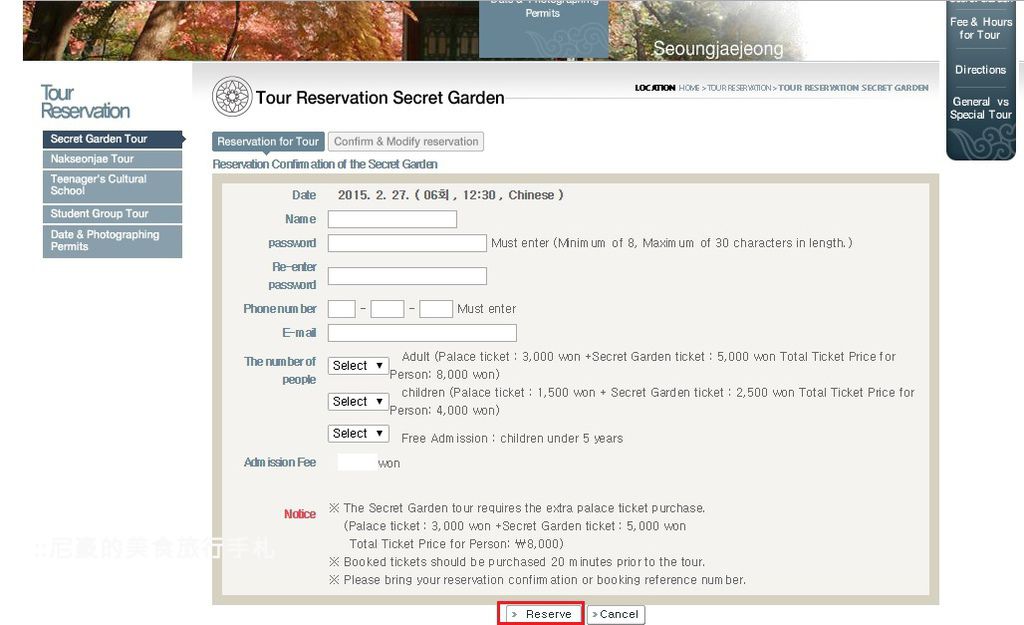1024x625 pixels.
Task: Click the 'Tour Reservation' sidebar heading
Action: click(x=85, y=102)
